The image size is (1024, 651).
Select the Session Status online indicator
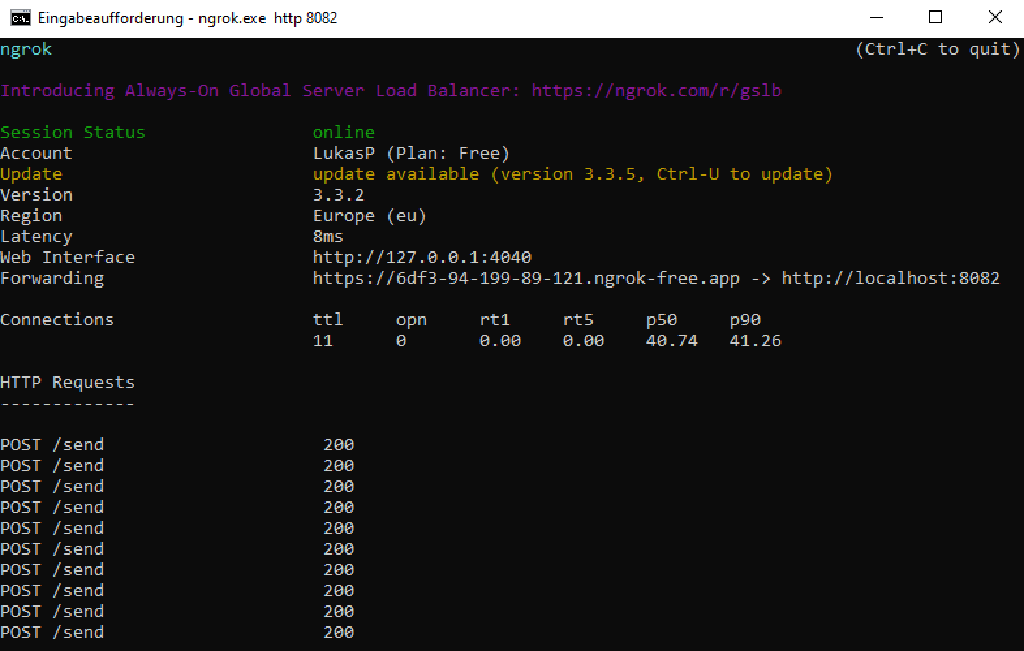pyautogui.click(x=343, y=131)
